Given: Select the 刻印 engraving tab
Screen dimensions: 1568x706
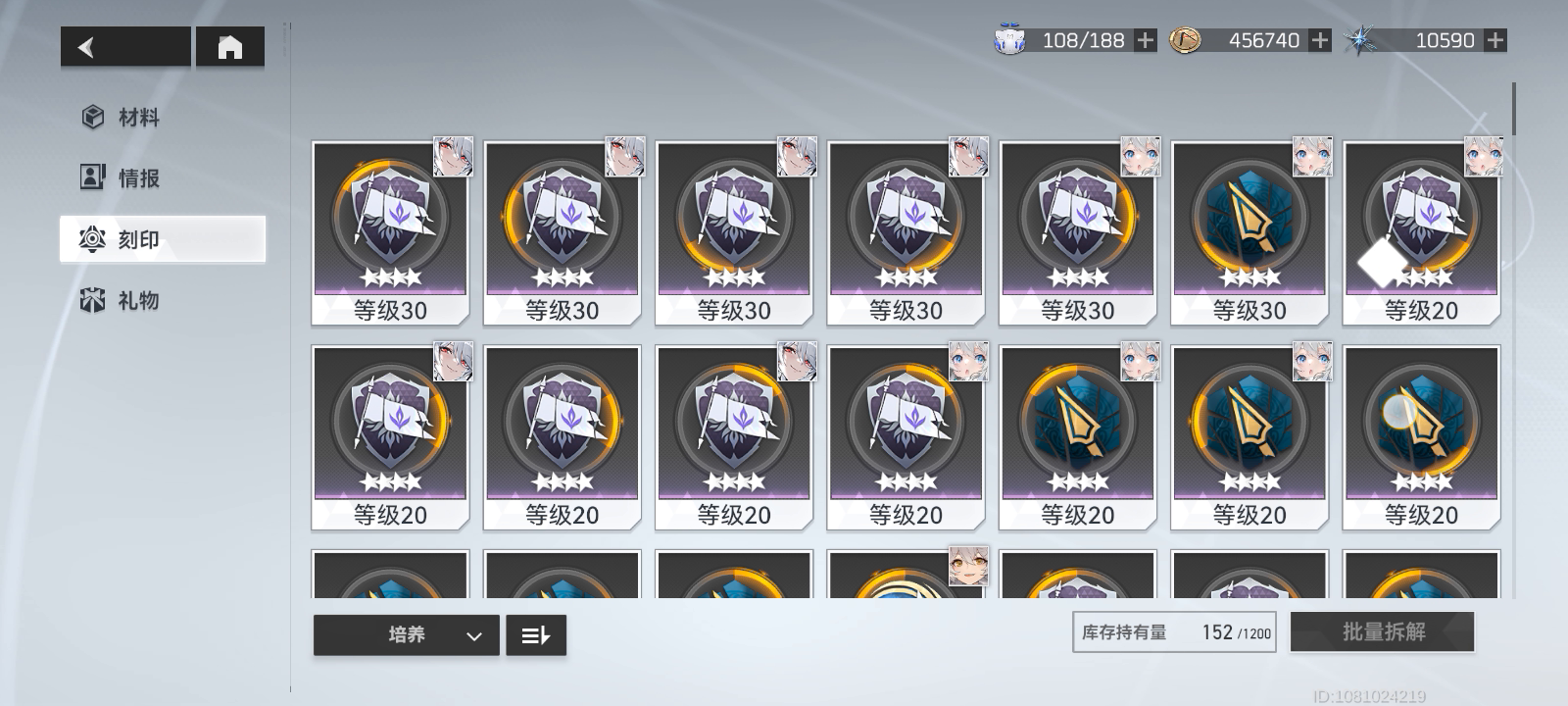Looking at the screenshot, I should pos(163,239).
